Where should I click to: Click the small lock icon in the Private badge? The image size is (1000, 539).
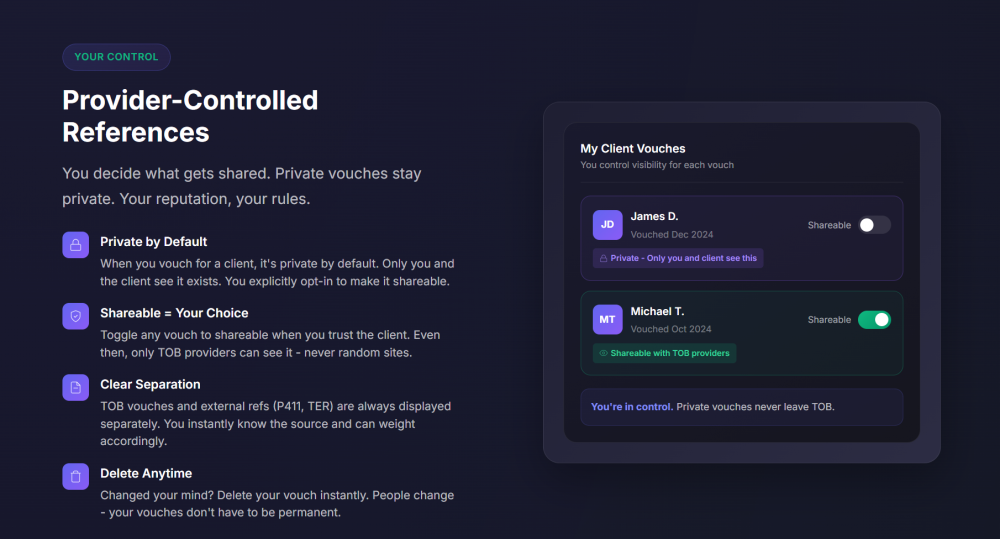[x=603, y=258]
